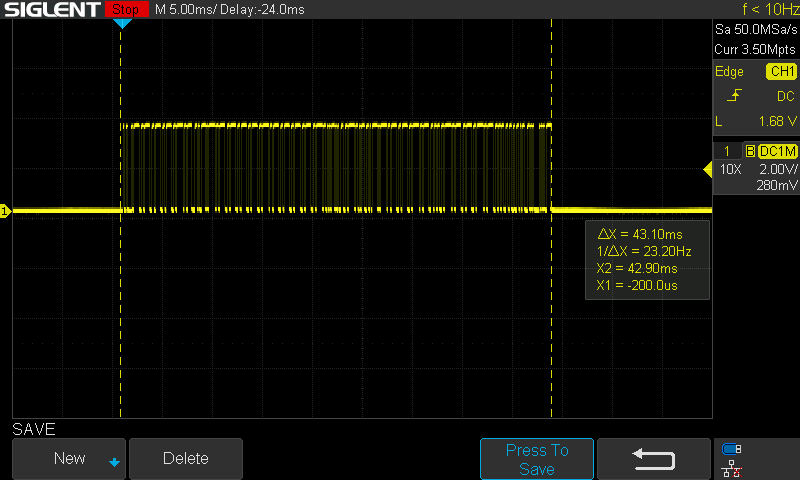800x480 pixels.
Task: Click the yellow pulse burst waveform
Action: point(336,167)
